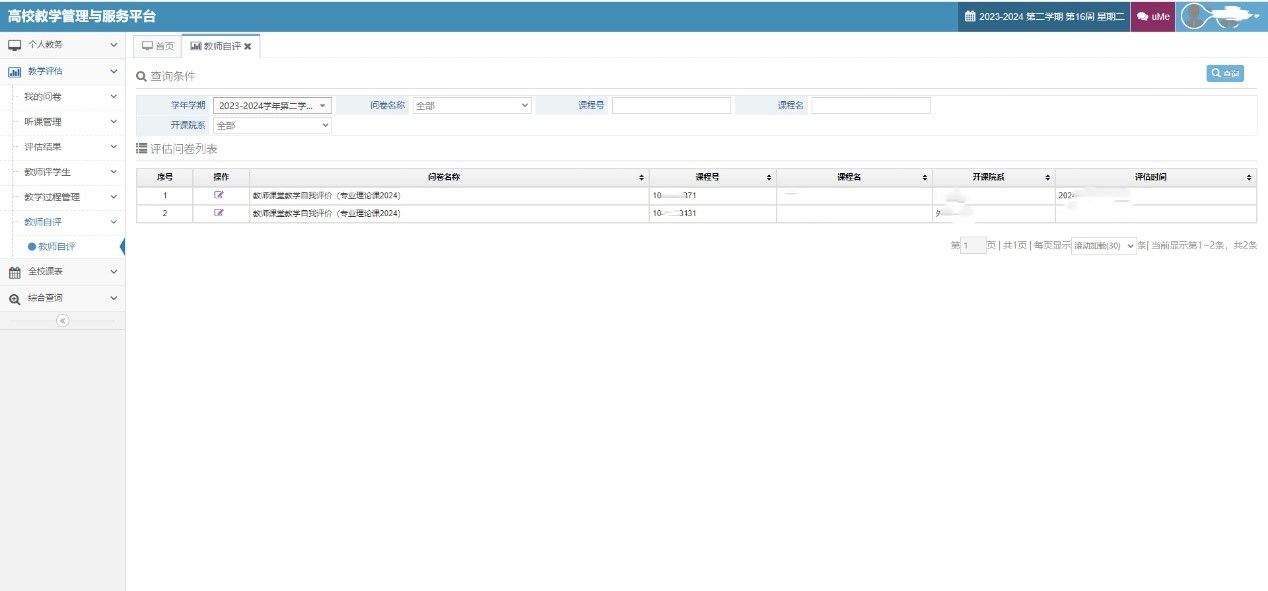Screen dimensions: 1268x591
Task: Sort table by 开课院系 column arrows
Action: click(1048, 177)
